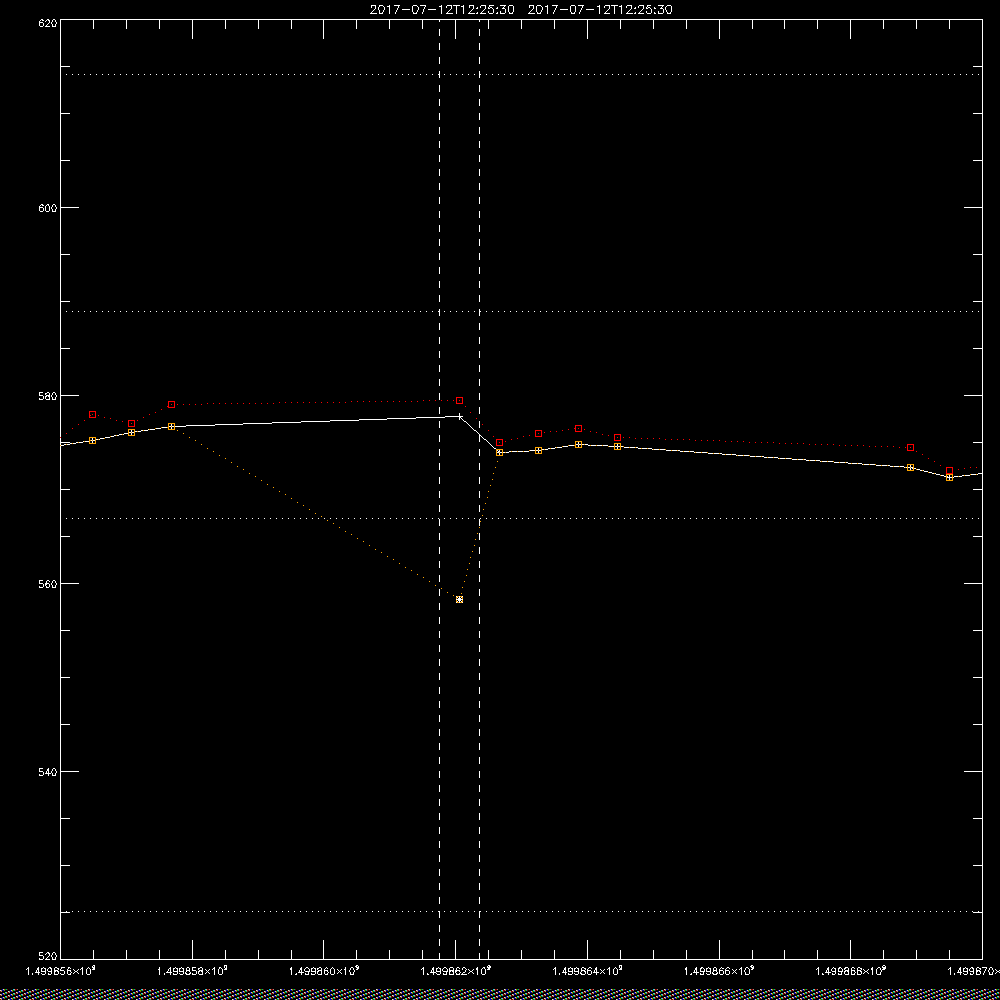Screen dimensions: 1000x1000
Task: Select the rightmost red square marker near 572
Action: (x=950, y=471)
